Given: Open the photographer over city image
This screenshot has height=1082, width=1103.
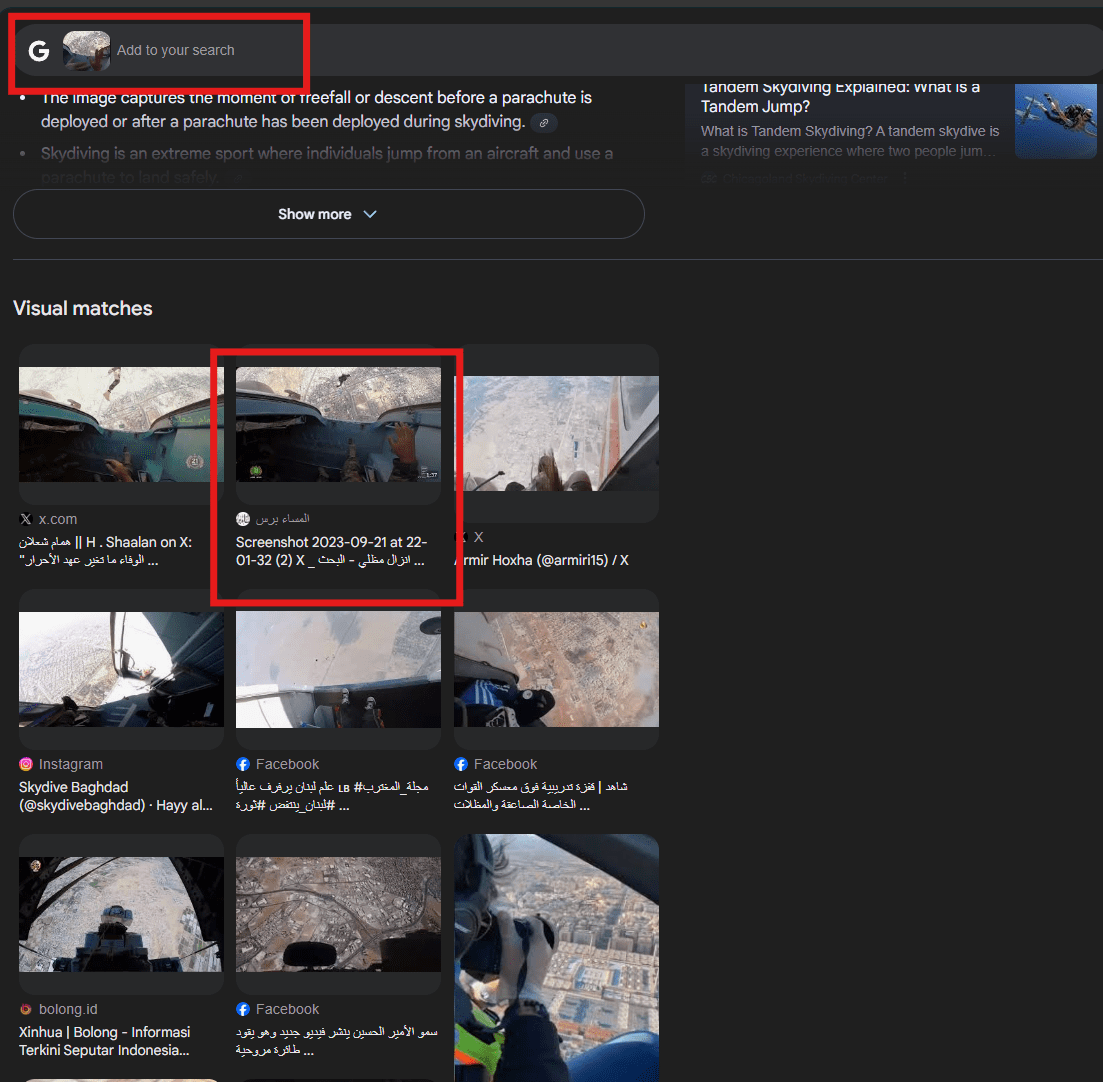Looking at the screenshot, I should click(x=556, y=955).
